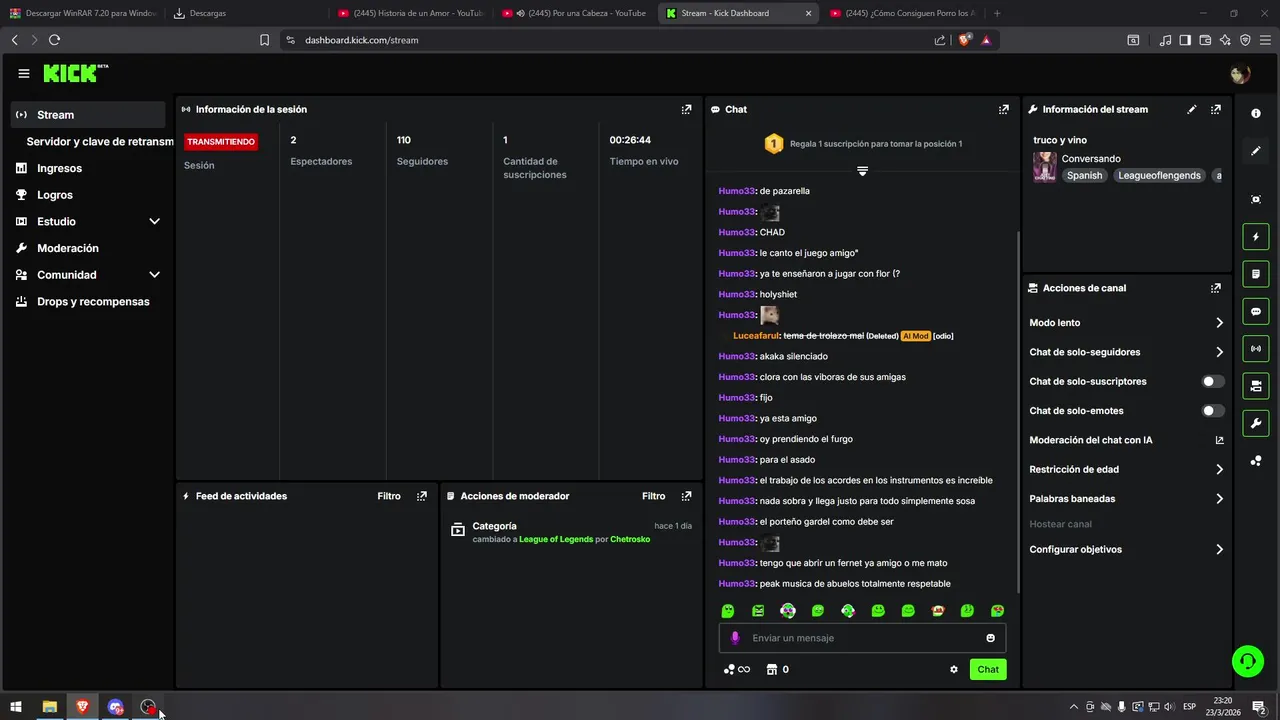Open Chat de solo-seguidores options chevron
Image resolution: width=1280 pixels, height=720 pixels.
(x=1219, y=352)
